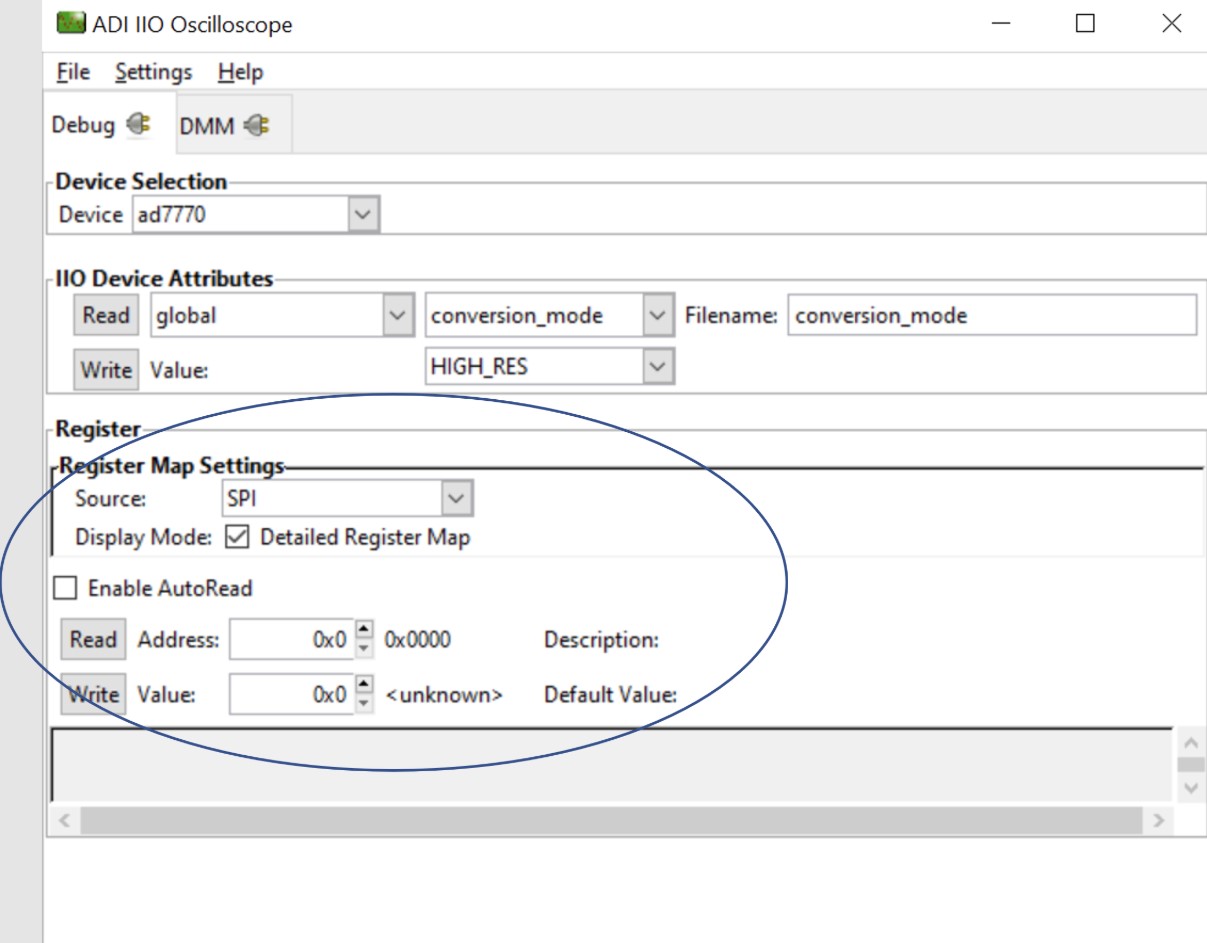
Task: Click the ADI IIO Oscilloscope app icon
Action: 71,24
